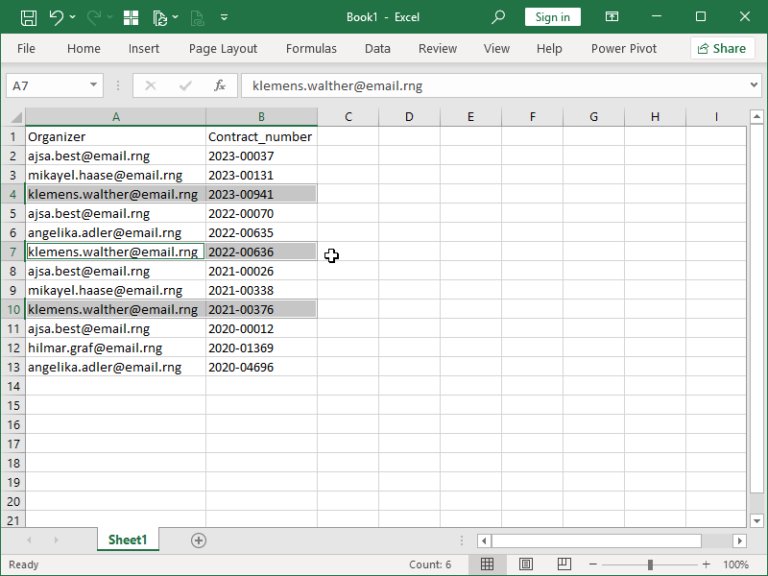Open the Formulas tab
The image size is (768, 576).
tap(311, 48)
